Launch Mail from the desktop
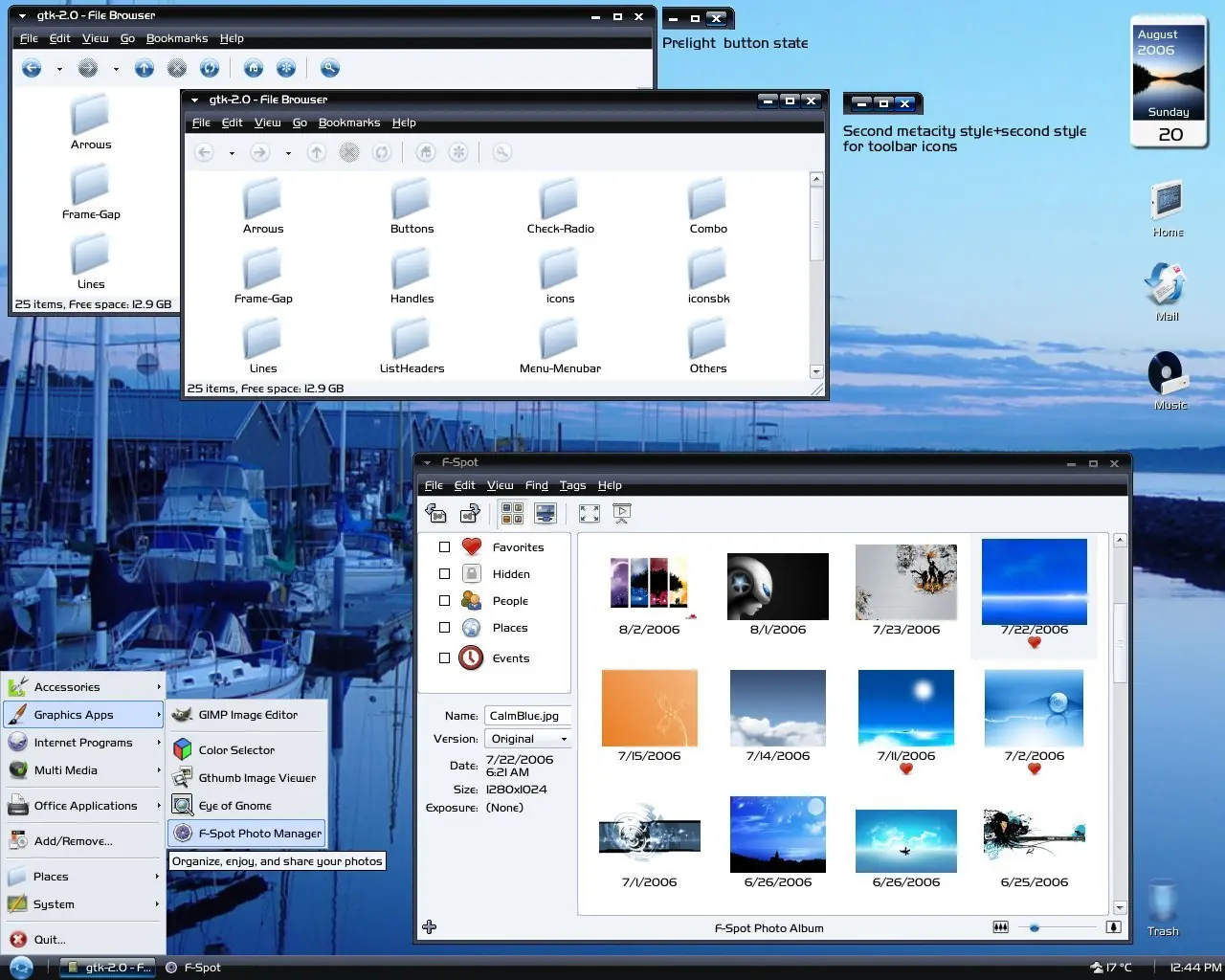Screen dimensions: 1225x980 tap(1167, 292)
